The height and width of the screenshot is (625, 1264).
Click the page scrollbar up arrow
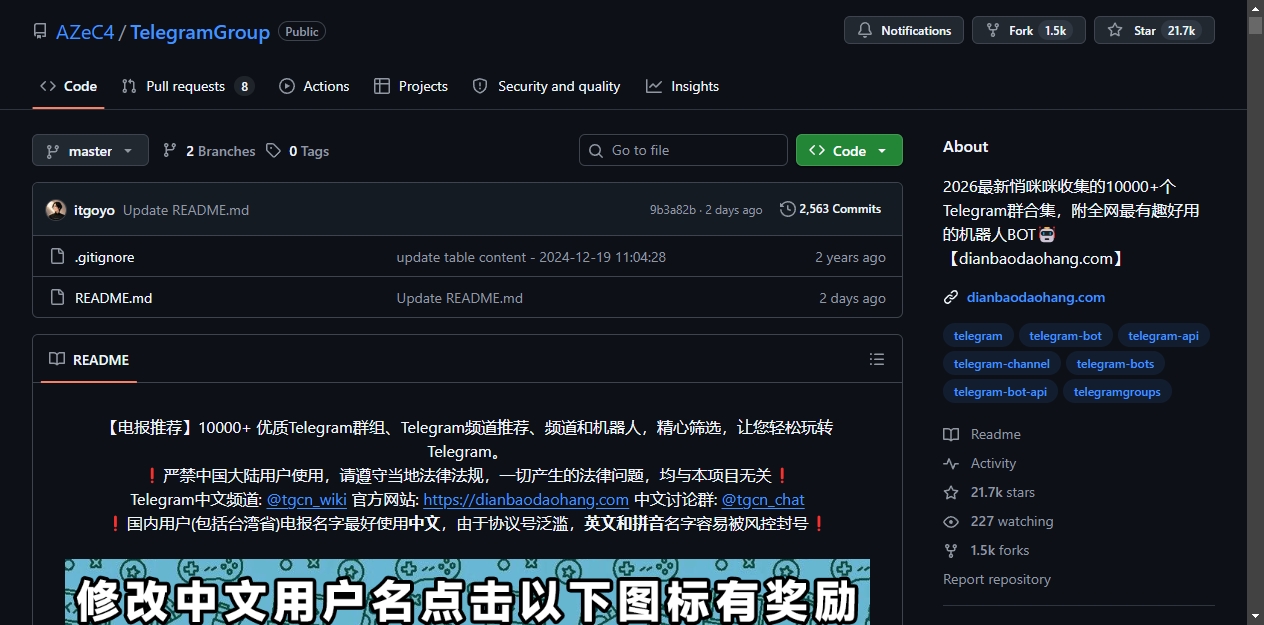coord(1255,7)
